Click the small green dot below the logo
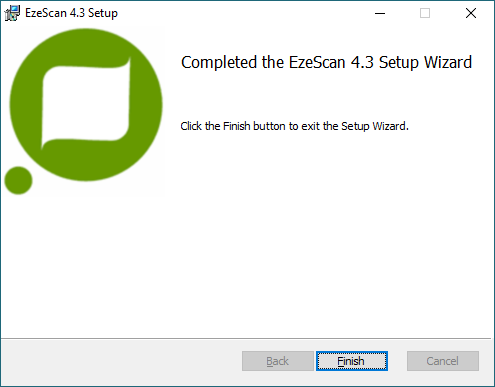The height and width of the screenshot is (387, 495). click(18, 180)
